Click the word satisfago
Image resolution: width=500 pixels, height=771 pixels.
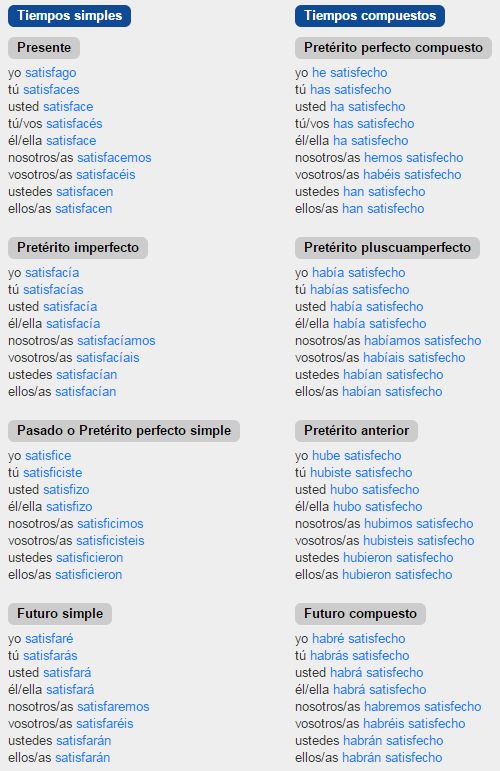click(x=51, y=73)
